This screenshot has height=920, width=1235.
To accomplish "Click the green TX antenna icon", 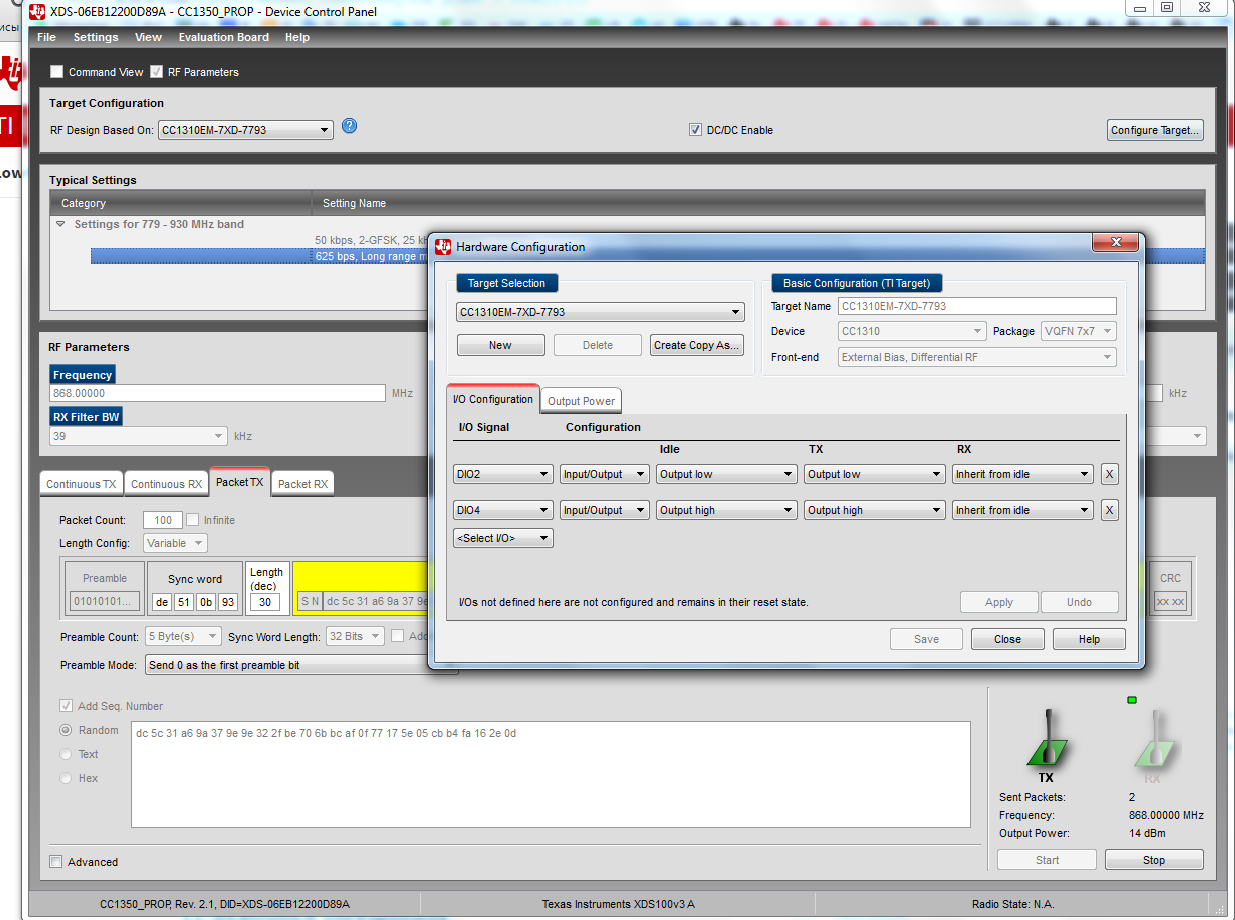I will click(x=1046, y=740).
